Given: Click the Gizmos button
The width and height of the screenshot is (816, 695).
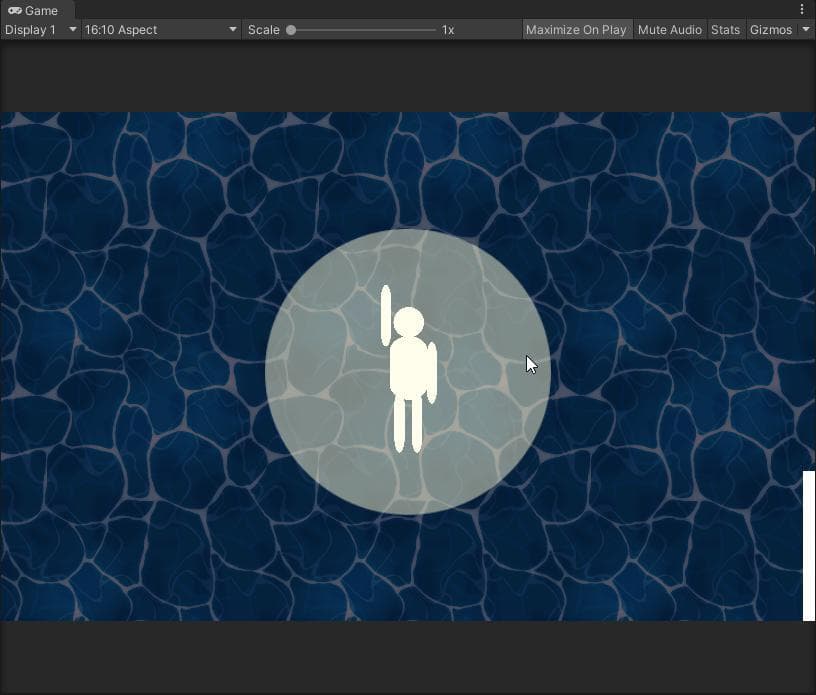Looking at the screenshot, I should point(771,30).
